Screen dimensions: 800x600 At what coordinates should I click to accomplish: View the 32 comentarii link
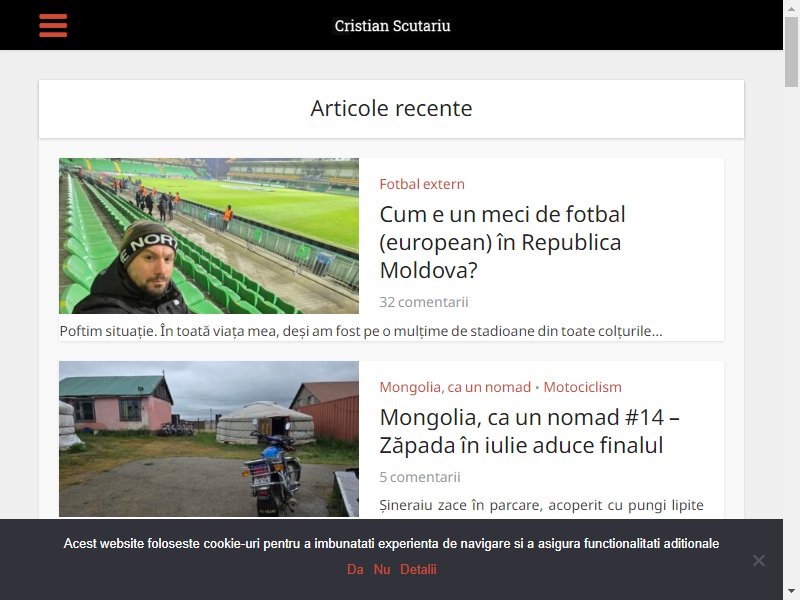pos(423,302)
